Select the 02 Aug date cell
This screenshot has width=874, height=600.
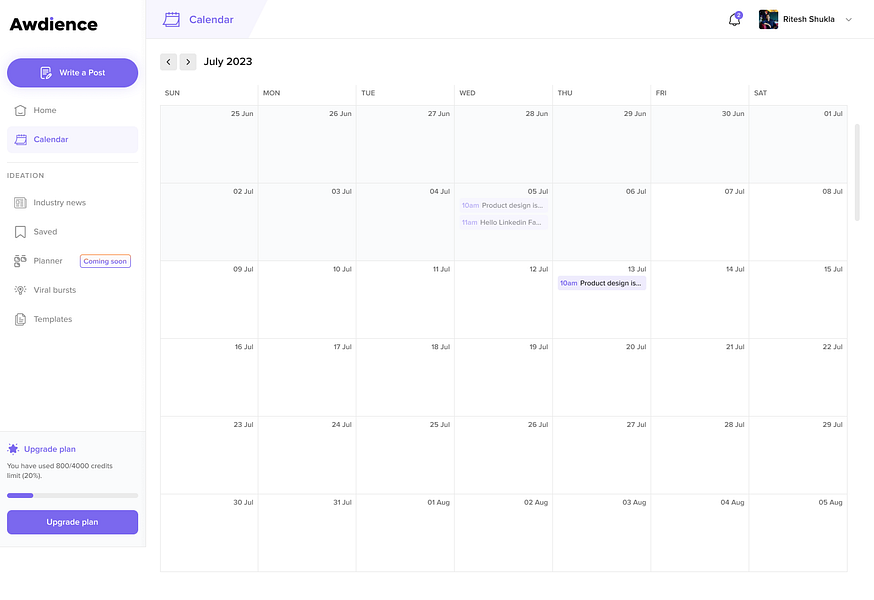(503, 533)
